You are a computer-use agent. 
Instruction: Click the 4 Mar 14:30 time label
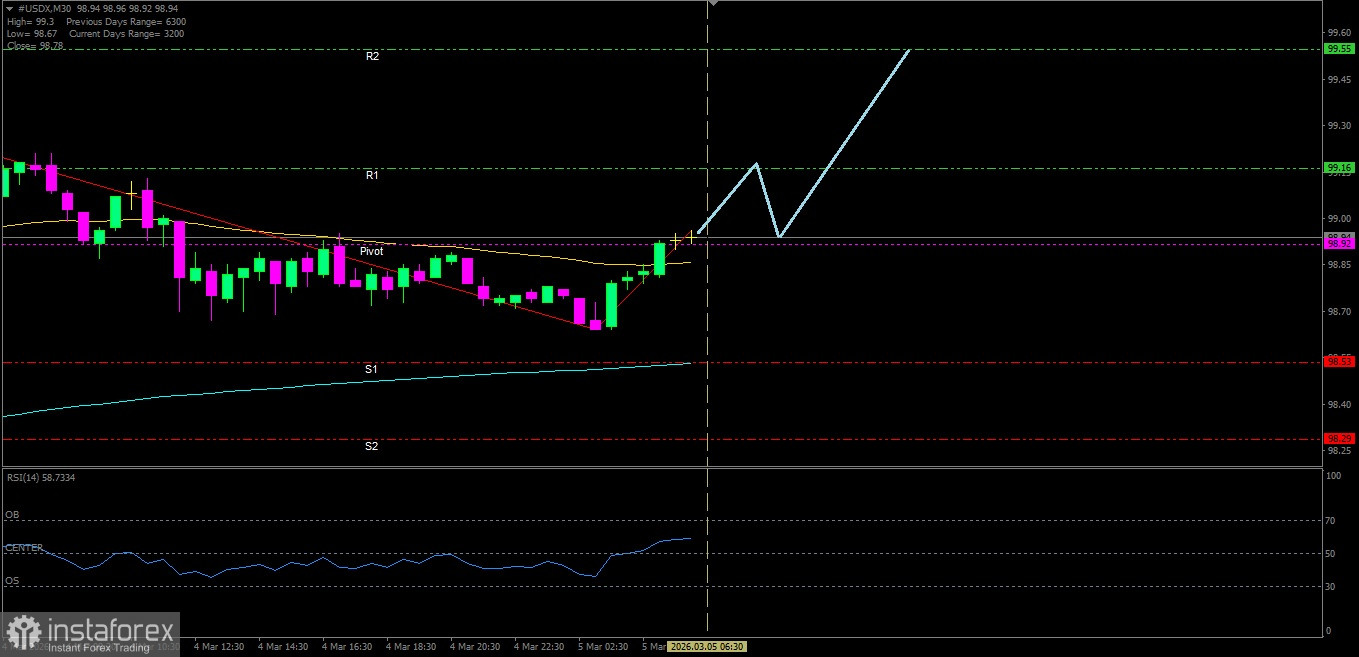pyautogui.click(x=282, y=647)
